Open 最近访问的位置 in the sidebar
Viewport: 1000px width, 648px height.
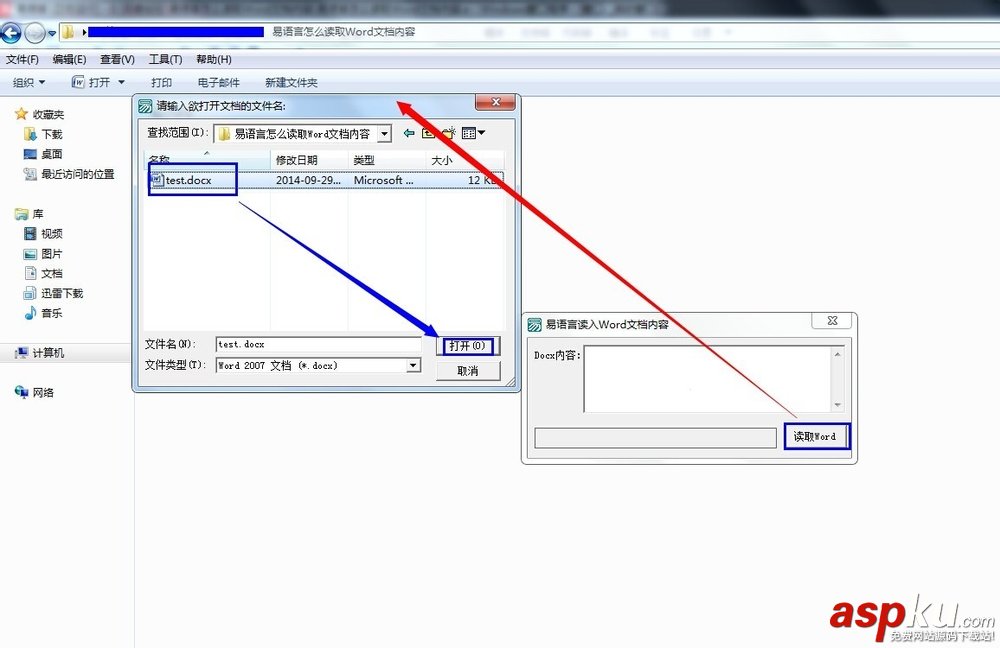pos(78,173)
